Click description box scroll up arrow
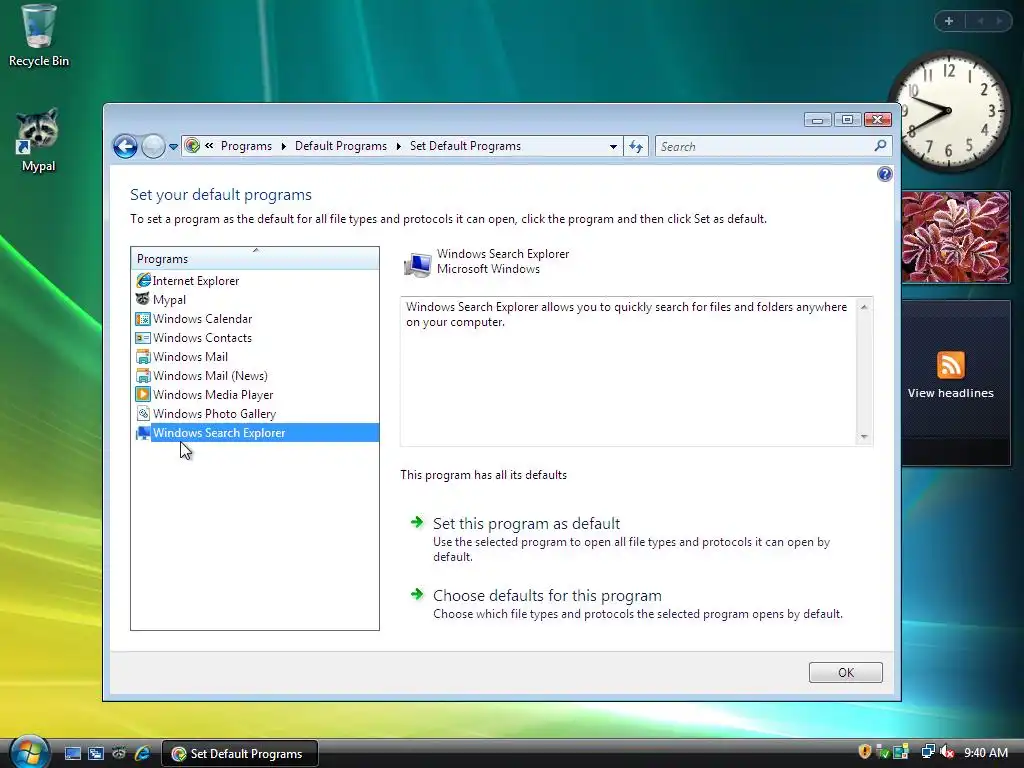Image resolution: width=1024 pixels, height=768 pixels. tap(864, 307)
